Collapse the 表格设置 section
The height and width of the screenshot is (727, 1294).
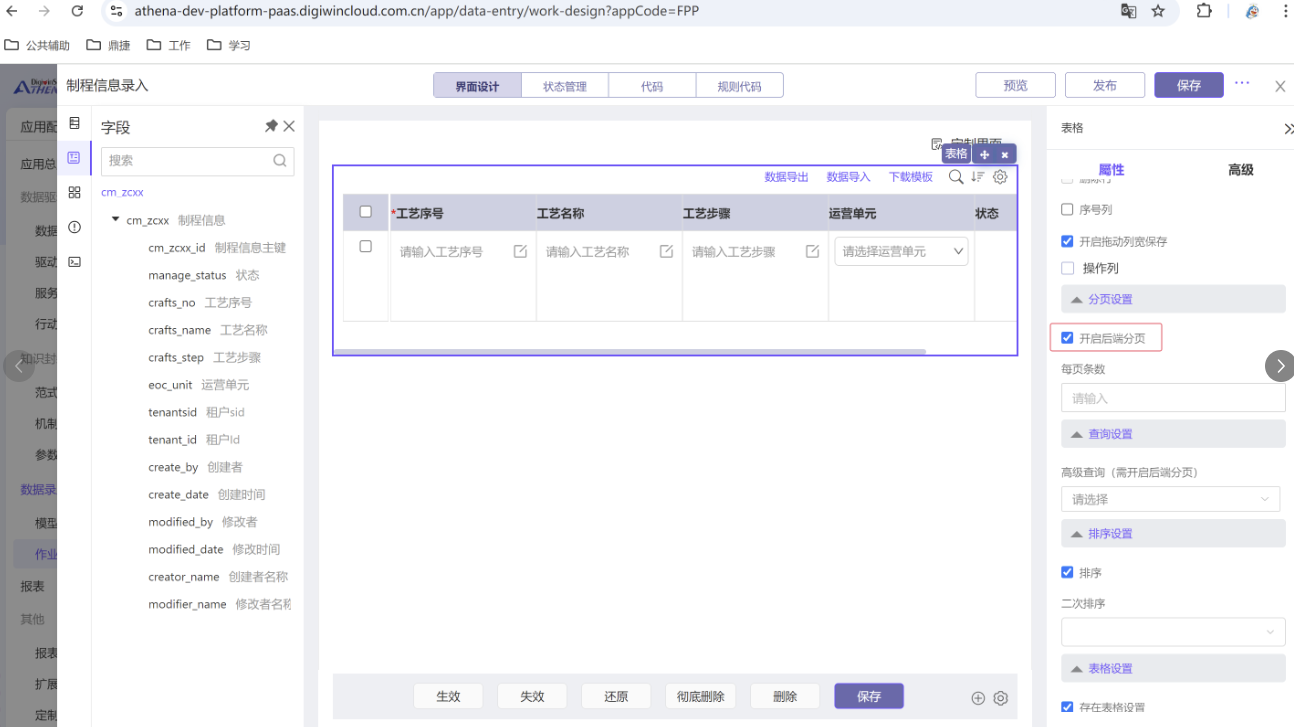coord(1173,668)
